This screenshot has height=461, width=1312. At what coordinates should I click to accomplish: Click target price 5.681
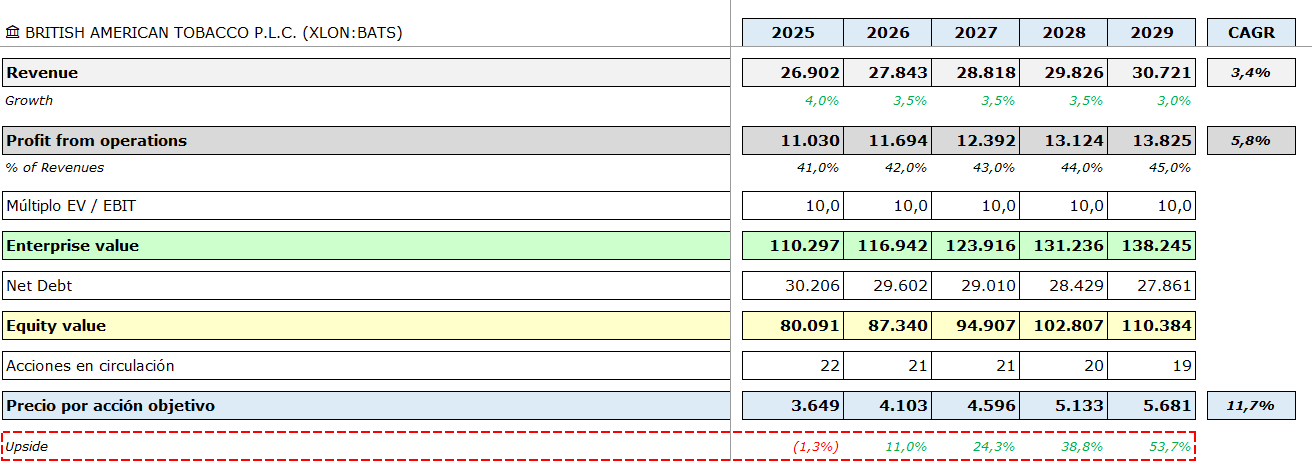coord(1152,406)
